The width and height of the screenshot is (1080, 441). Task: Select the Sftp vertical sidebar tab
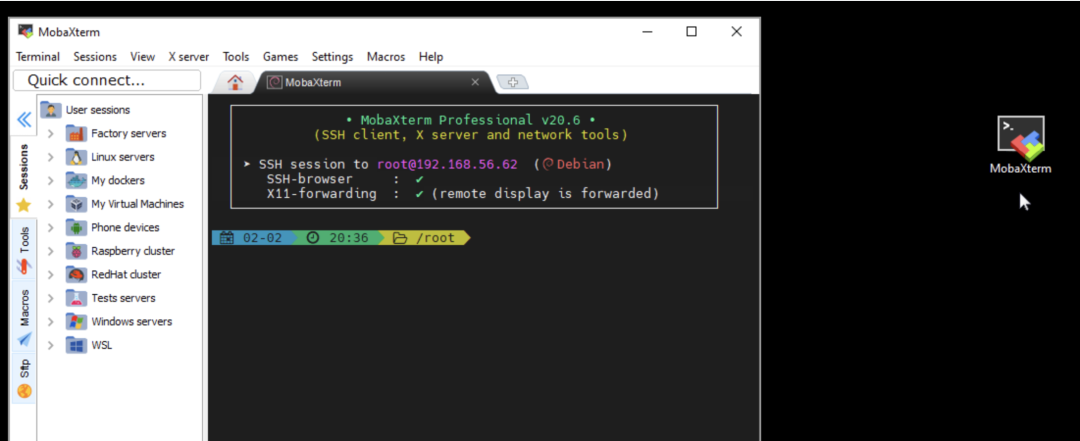pyautogui.click(x=24, y=379)
